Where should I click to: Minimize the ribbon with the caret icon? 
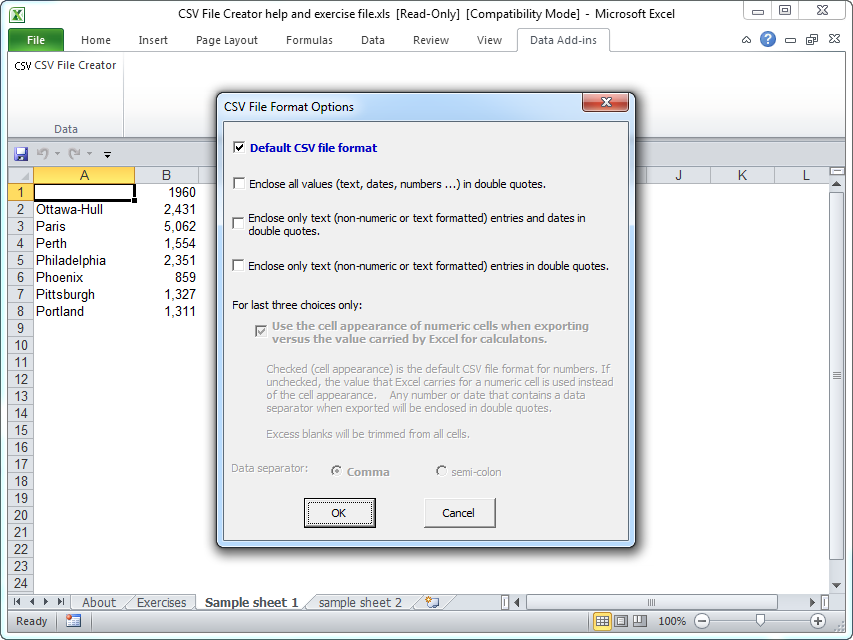coord(746,40)
